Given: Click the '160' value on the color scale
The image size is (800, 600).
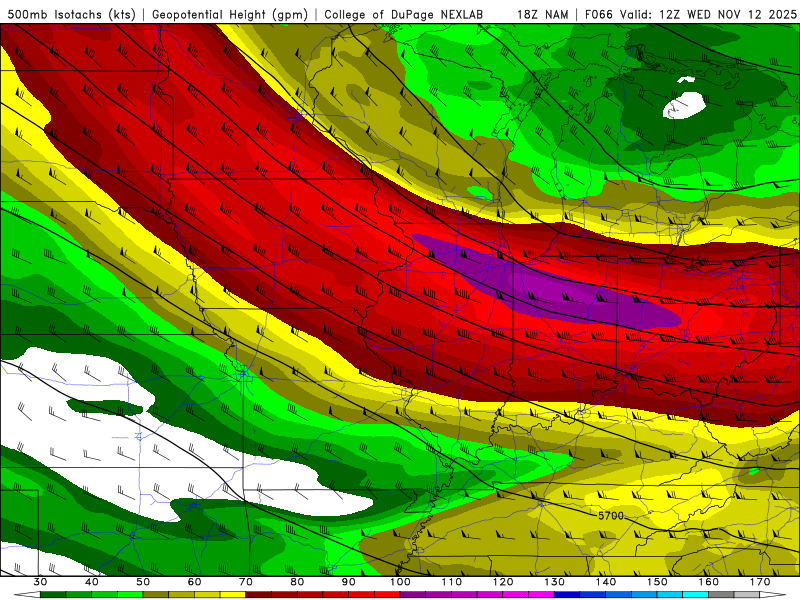Looking at the screenshot, I should pos(709,582).
